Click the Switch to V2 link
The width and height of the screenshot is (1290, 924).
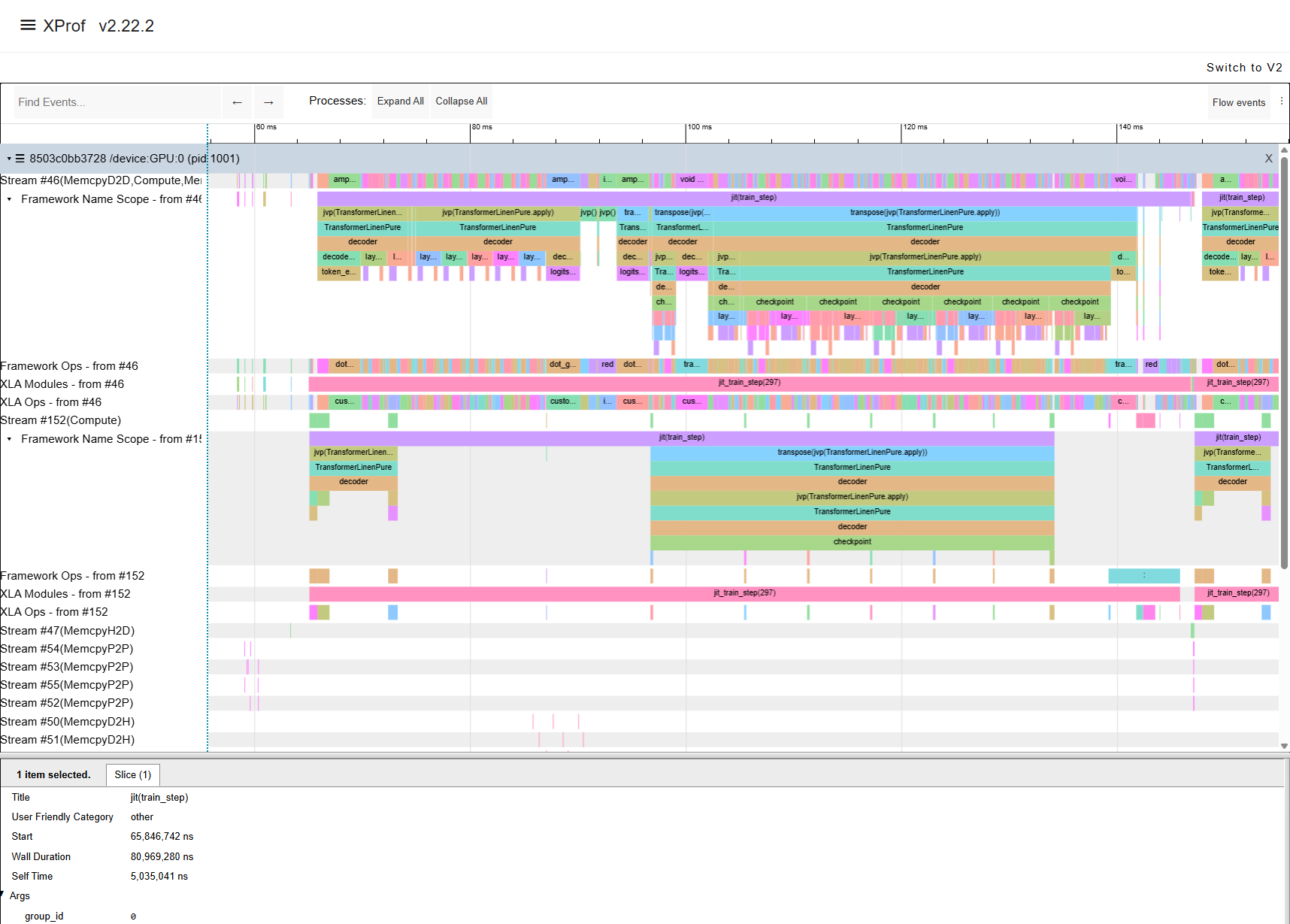pos(1244,68)
